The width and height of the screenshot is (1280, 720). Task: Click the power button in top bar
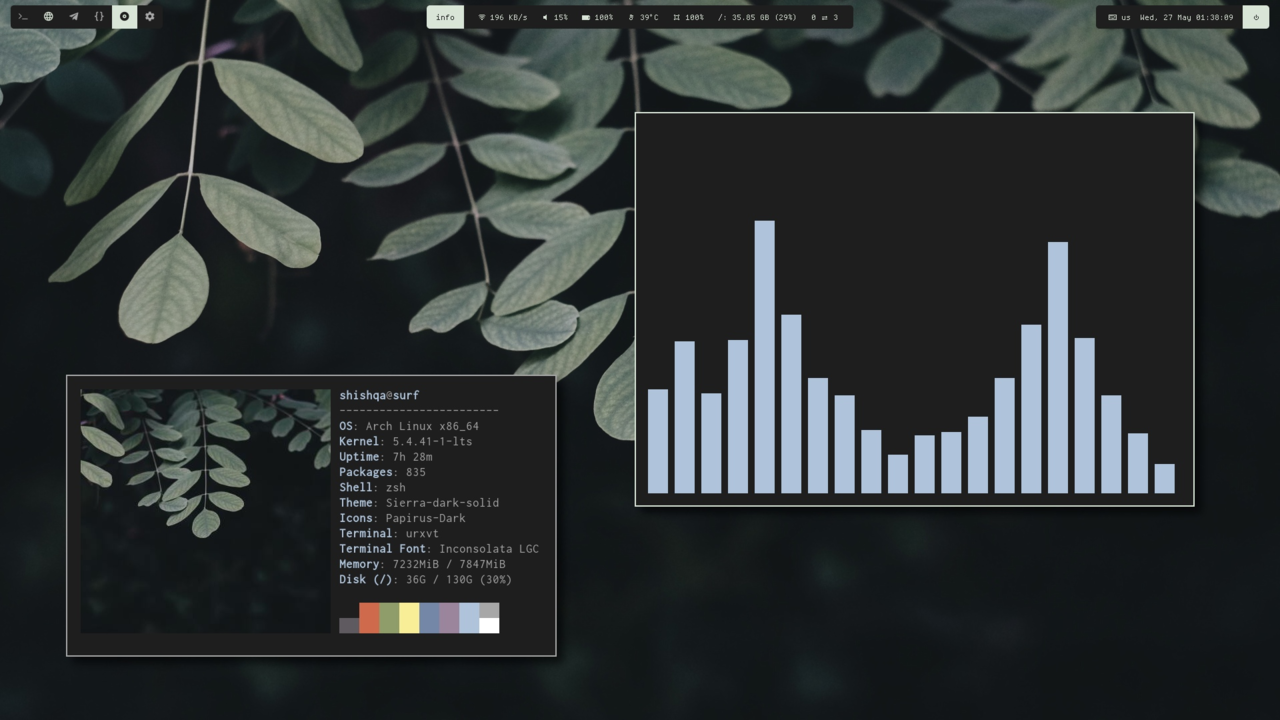pyautogui.click(x=1256, y=17)
